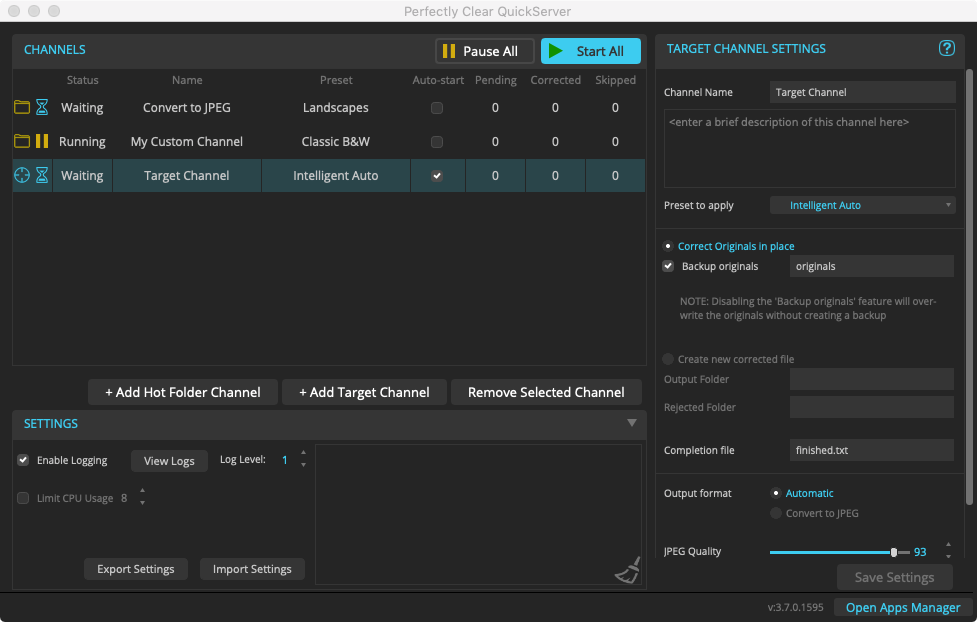Click the version text v:3.7.0.1595

coord(795,607)
